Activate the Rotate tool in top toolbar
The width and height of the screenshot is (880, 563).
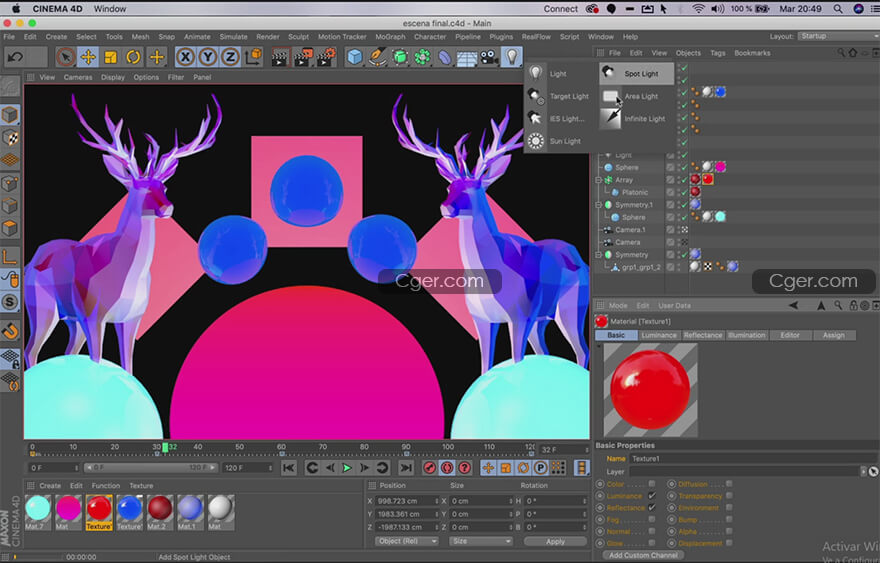tap(134, 57)
